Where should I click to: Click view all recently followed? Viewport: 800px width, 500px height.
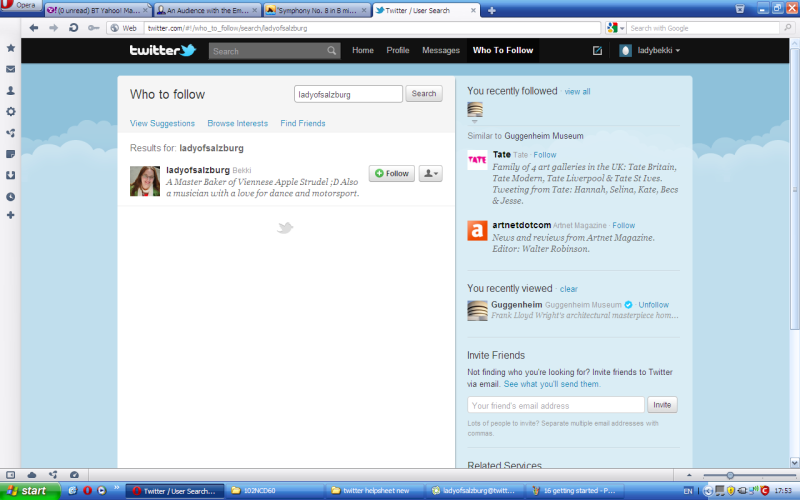tap(577, 92)
